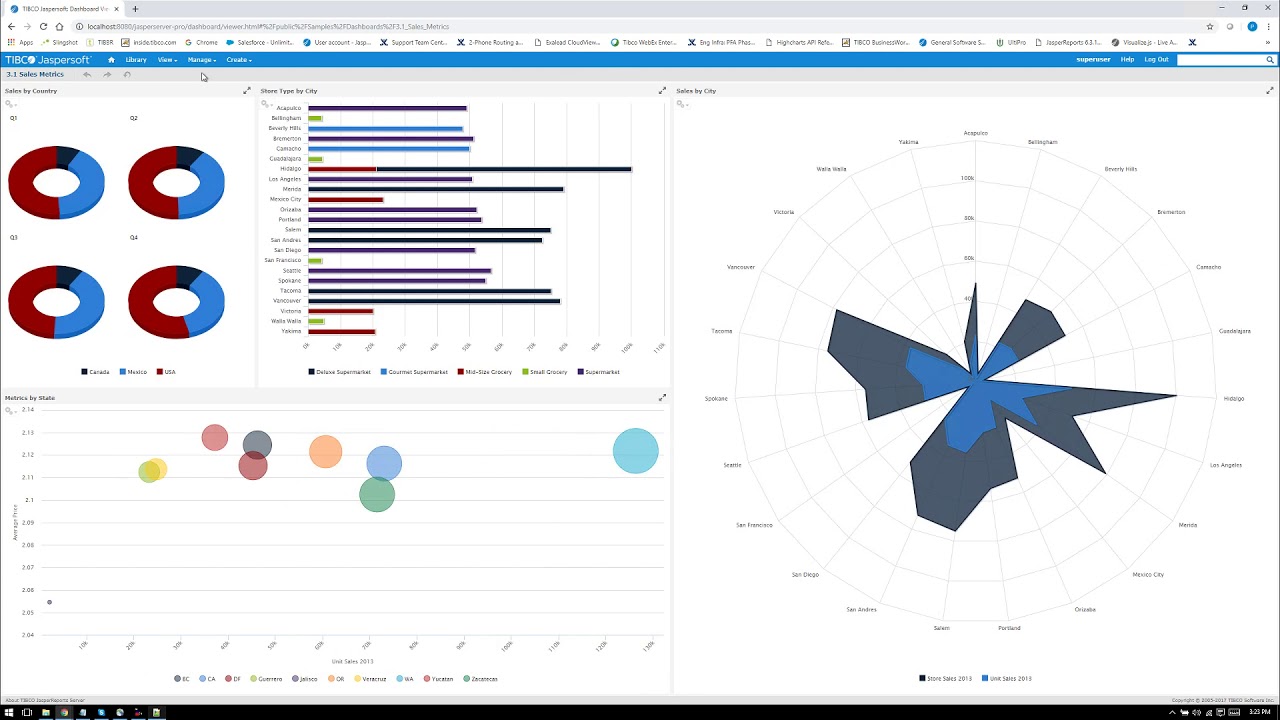Open the Chrome profile avatar icon

(x=1252, y=26)
